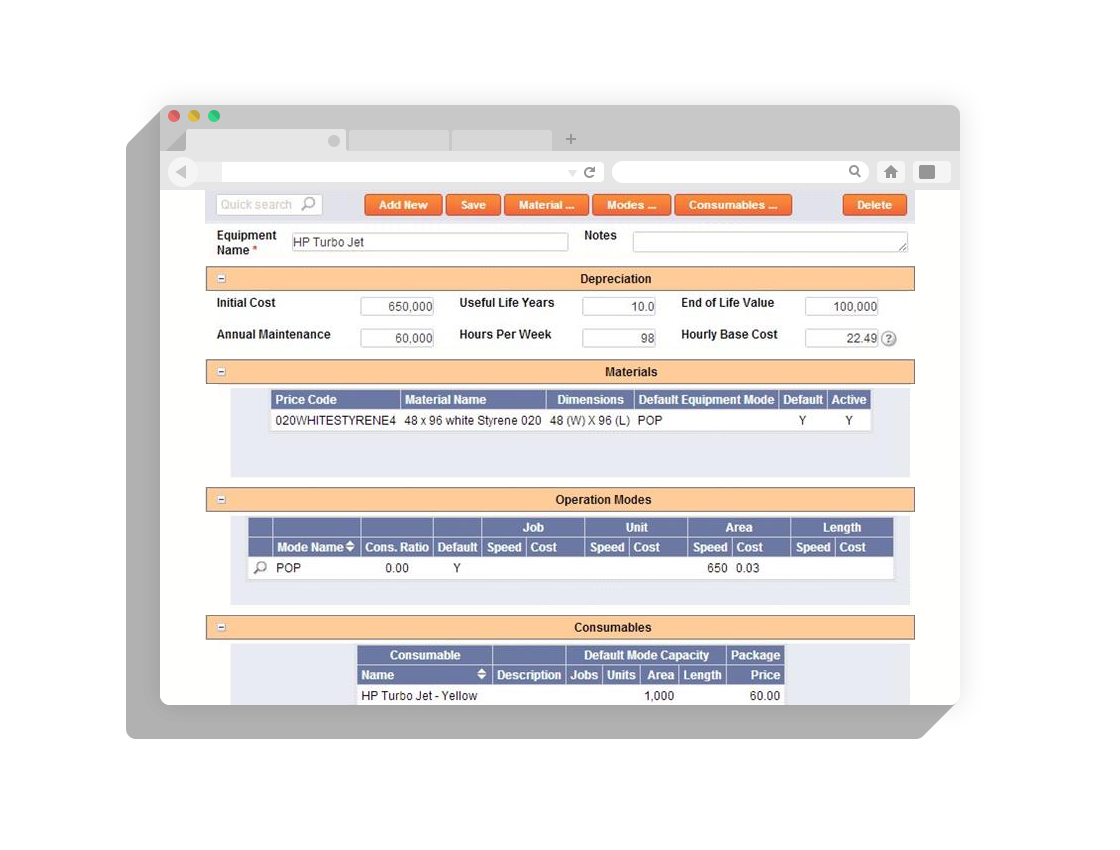Click the Useful Life Years field

[619, 306]
